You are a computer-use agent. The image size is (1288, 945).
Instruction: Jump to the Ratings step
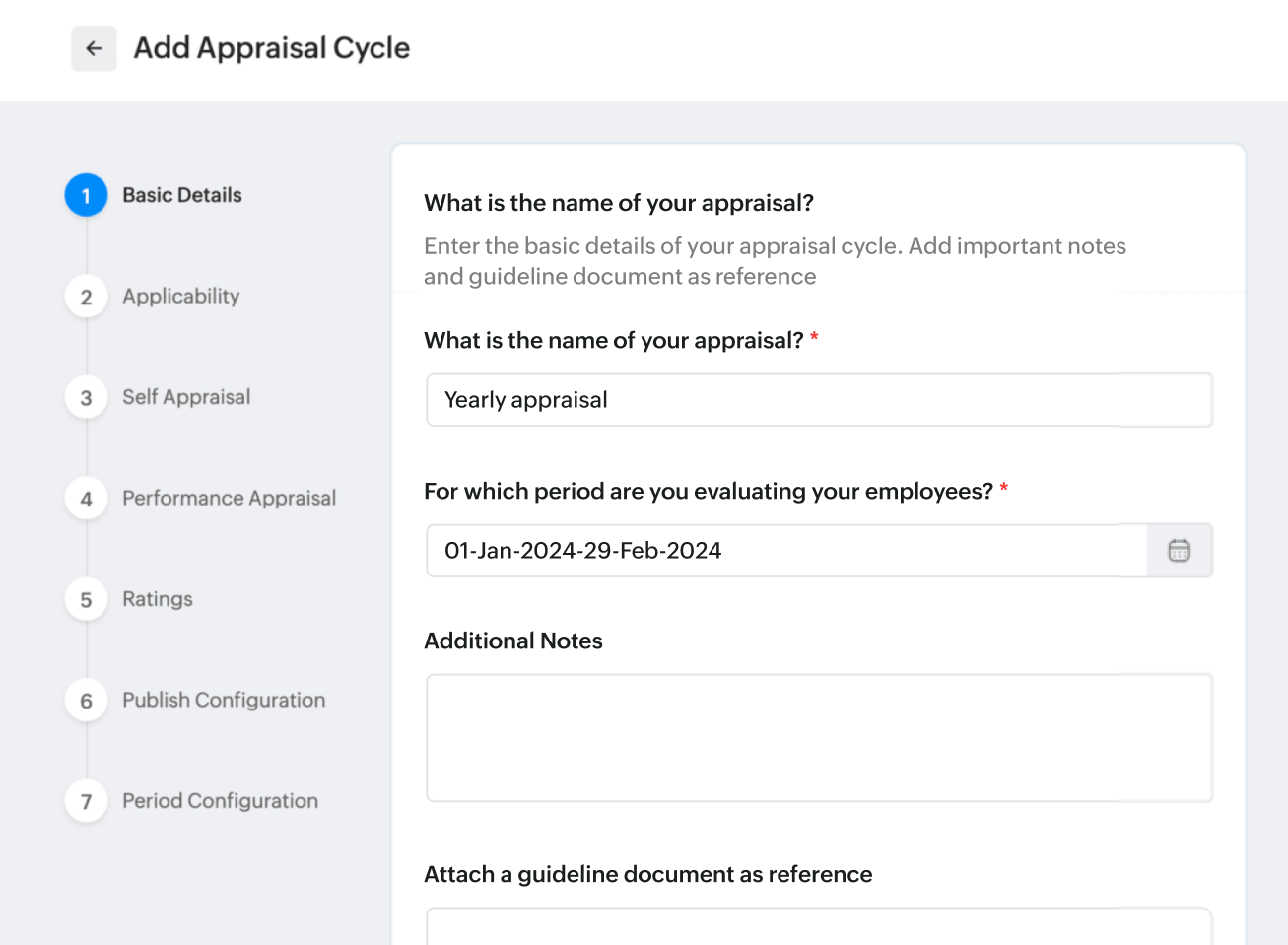coord(158,599)
